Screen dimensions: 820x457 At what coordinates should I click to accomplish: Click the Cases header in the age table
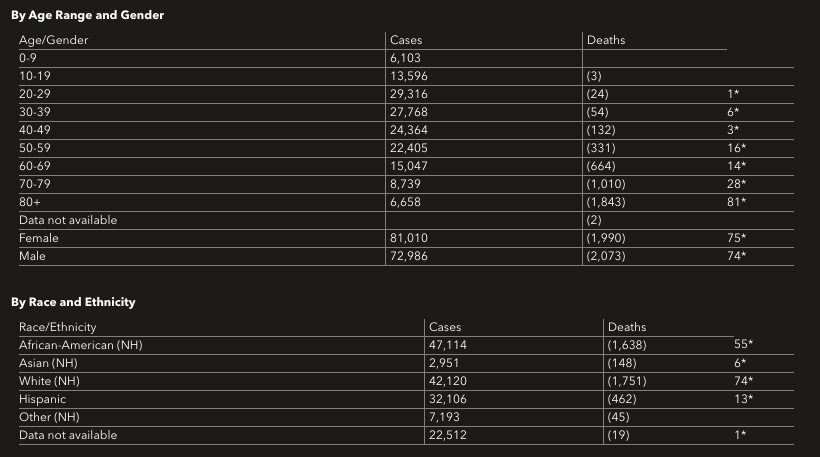click(406, 40)
